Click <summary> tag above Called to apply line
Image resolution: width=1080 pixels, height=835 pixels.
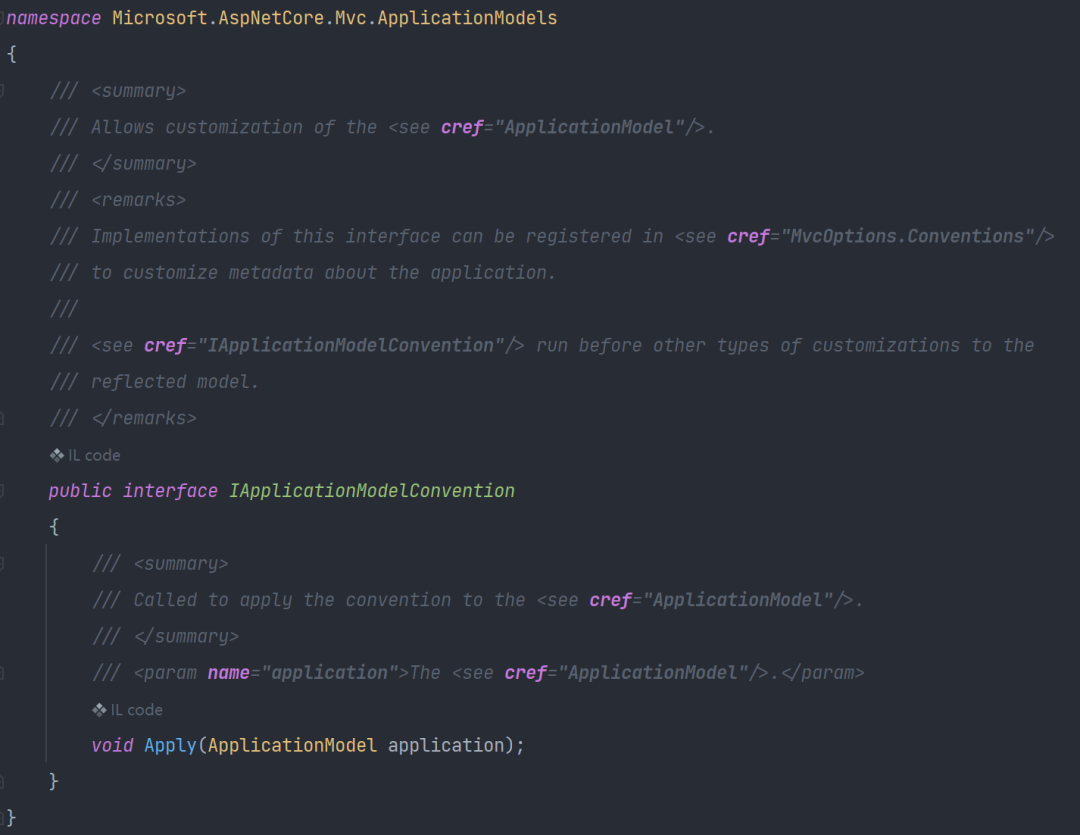point(181,564)
